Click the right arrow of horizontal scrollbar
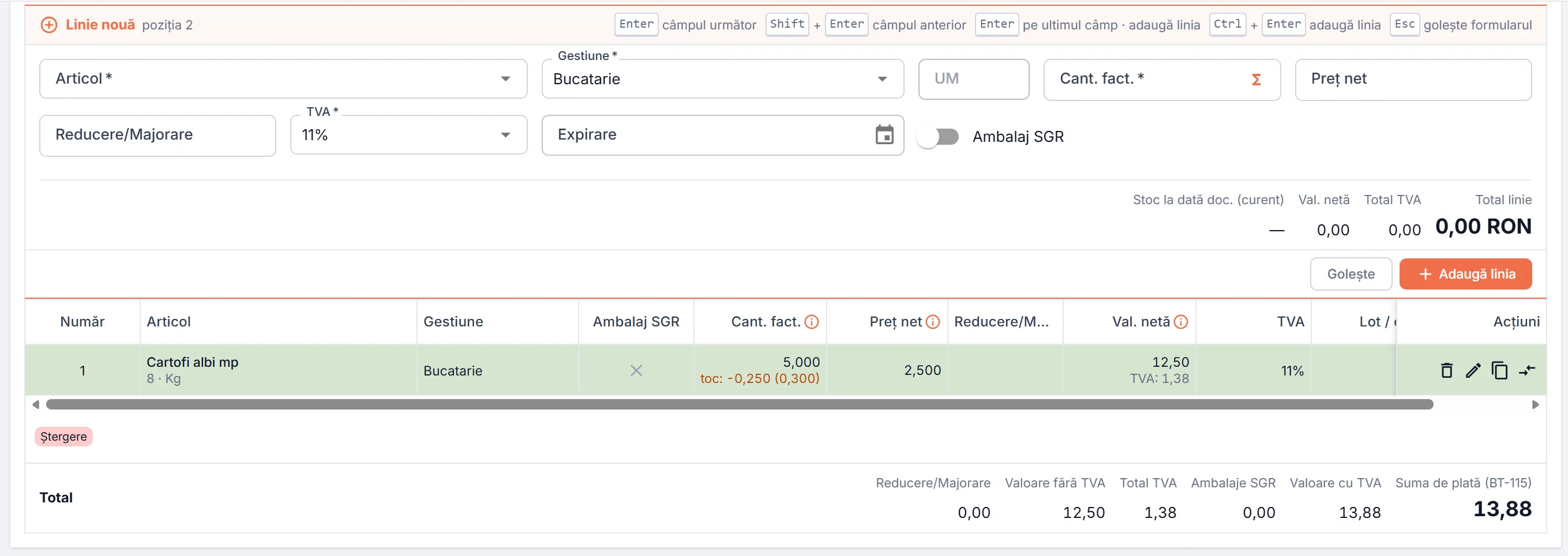Image resolution: width=1568 pixels, height=556 pixels. point(1535,404)
